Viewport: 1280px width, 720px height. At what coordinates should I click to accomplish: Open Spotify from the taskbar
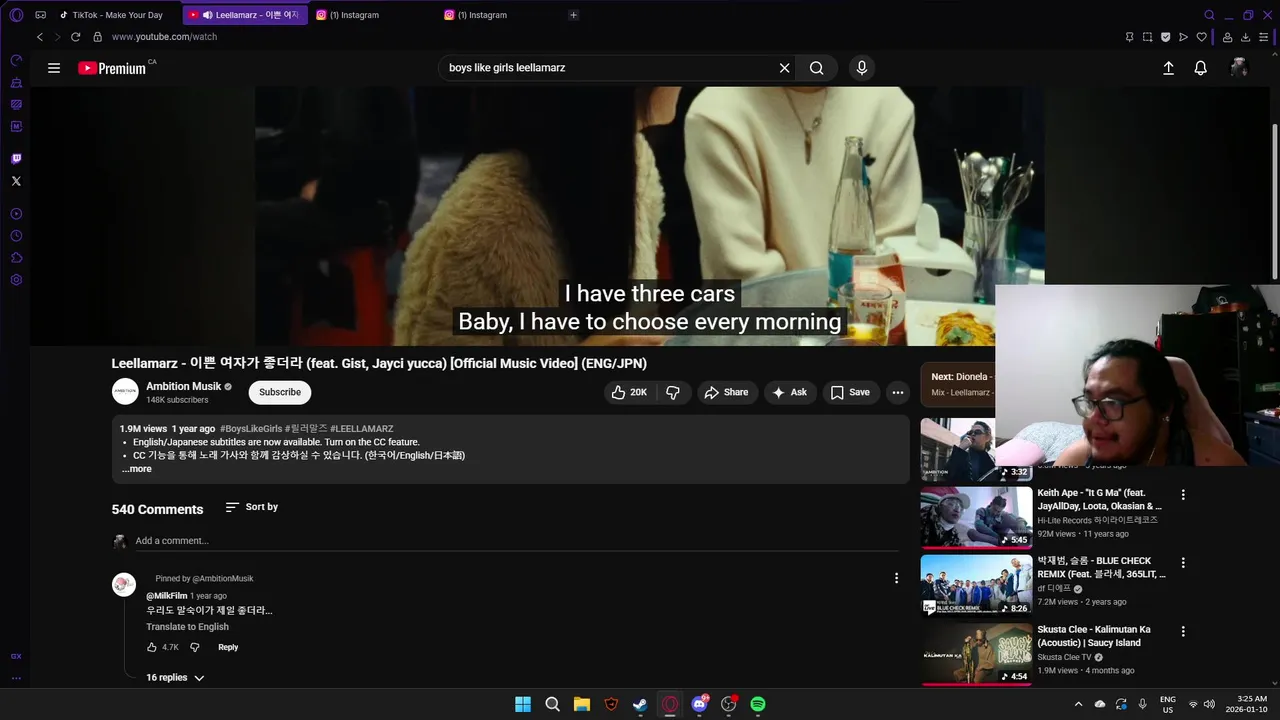click(758, 704)
